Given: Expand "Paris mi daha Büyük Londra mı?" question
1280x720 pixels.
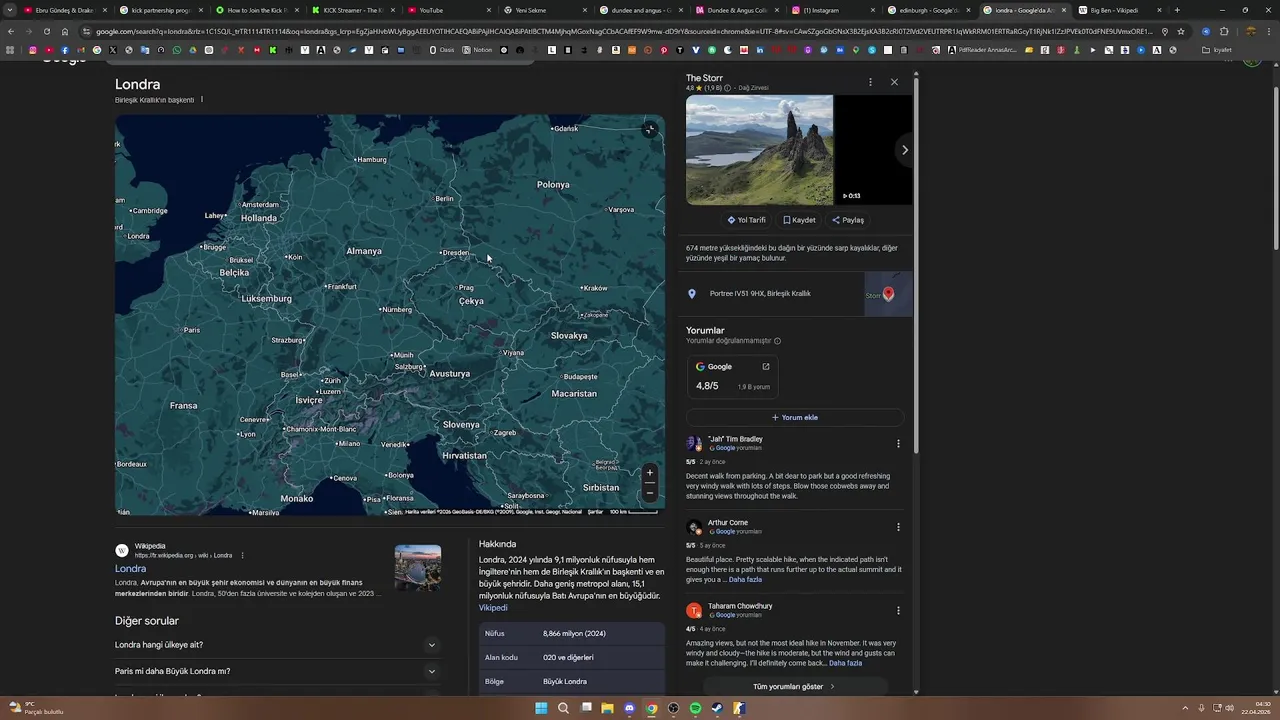Looking at the screenshot, I should [x=276, y=671].
